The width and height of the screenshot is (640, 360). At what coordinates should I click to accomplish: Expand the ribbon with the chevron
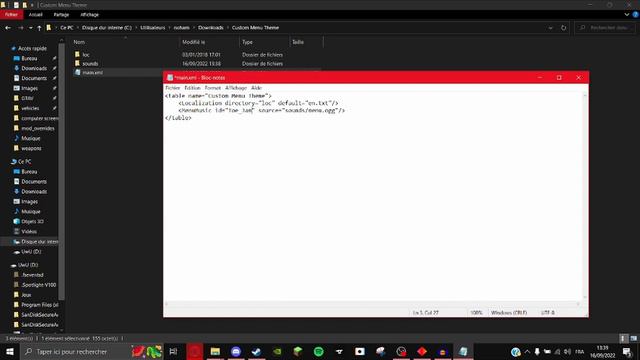coord(627,14)
